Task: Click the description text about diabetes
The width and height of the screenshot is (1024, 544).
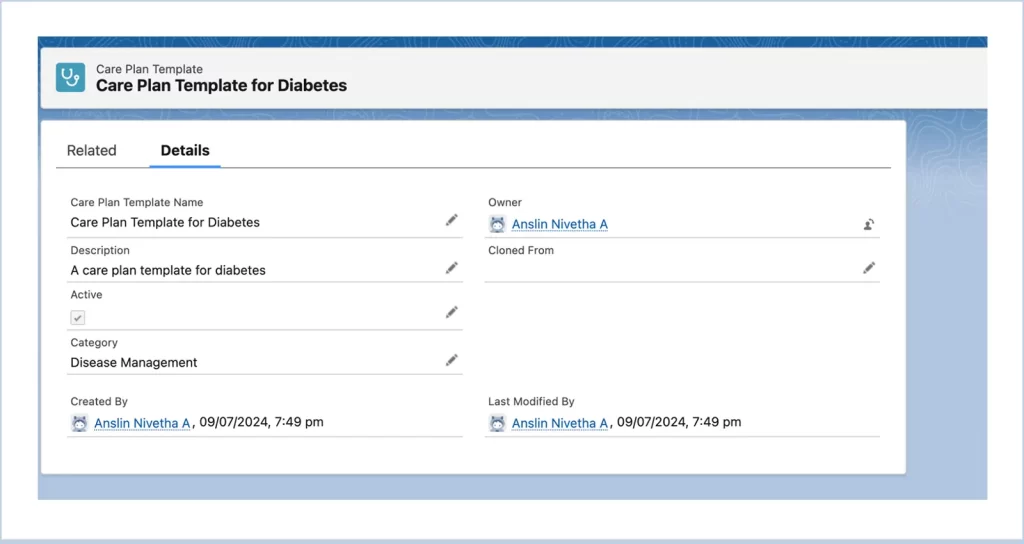Action: tap(168, 270)
